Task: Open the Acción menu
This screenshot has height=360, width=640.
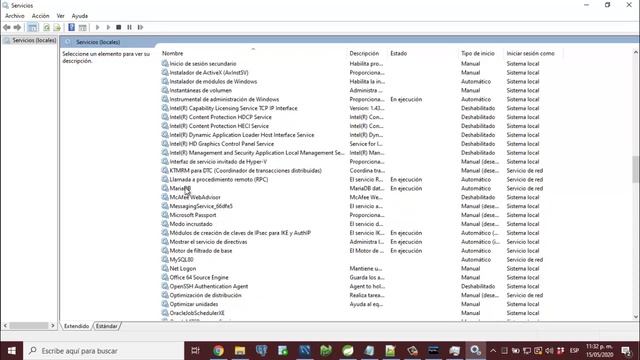Action: coord(40,16)
